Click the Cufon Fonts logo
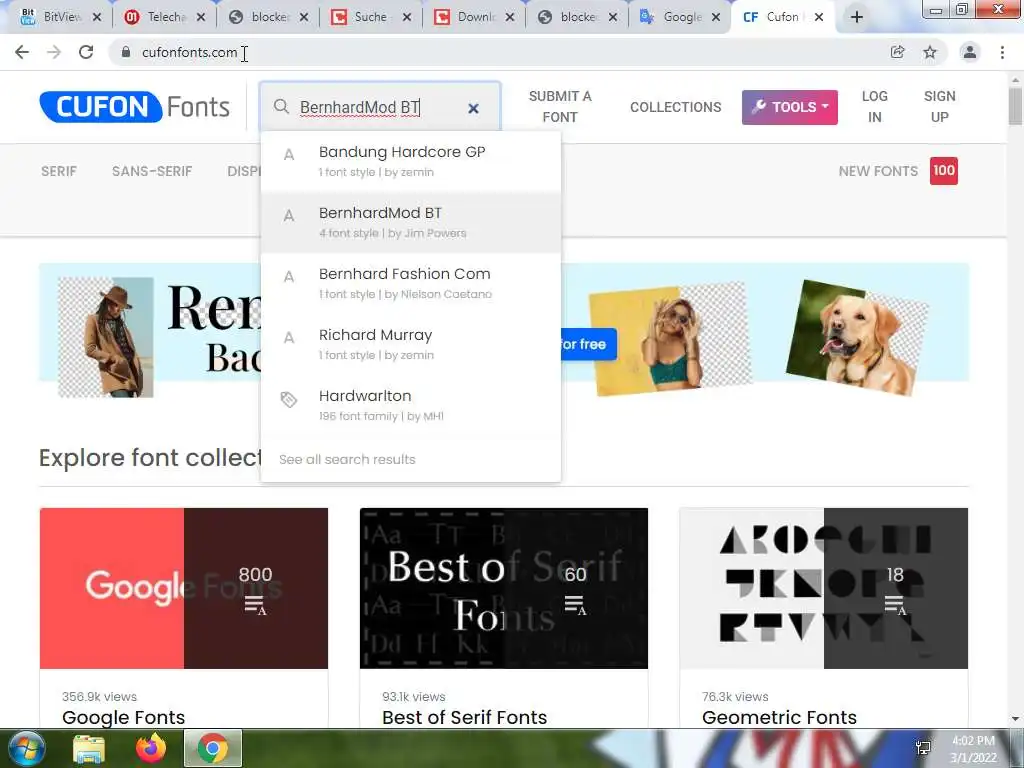1024x768 pixels. tap(135, 106)
